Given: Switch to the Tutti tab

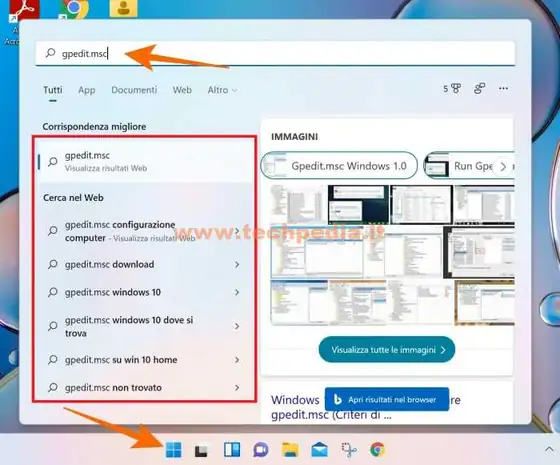Looking at the screenshot, I should (53, 90).
